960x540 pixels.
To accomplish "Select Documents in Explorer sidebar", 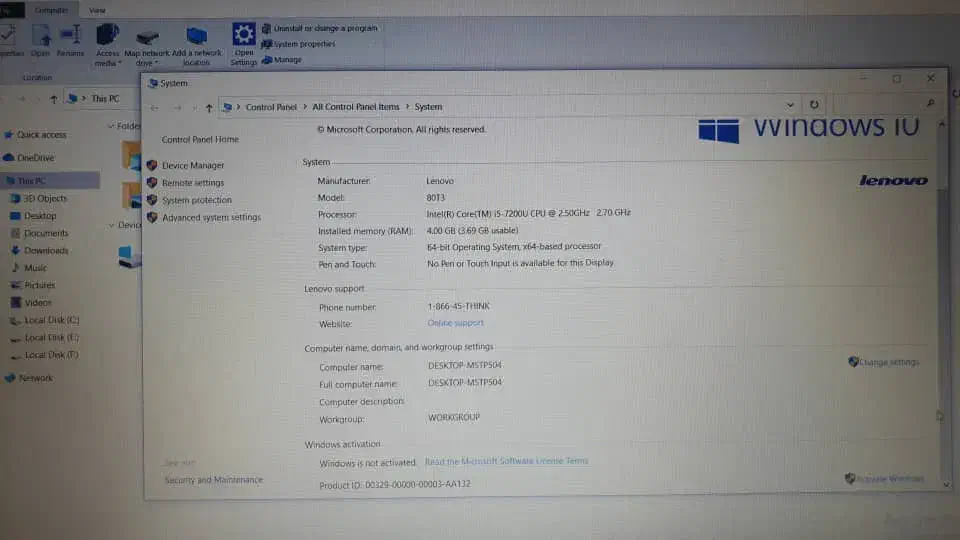I will [x=46, y=233].
